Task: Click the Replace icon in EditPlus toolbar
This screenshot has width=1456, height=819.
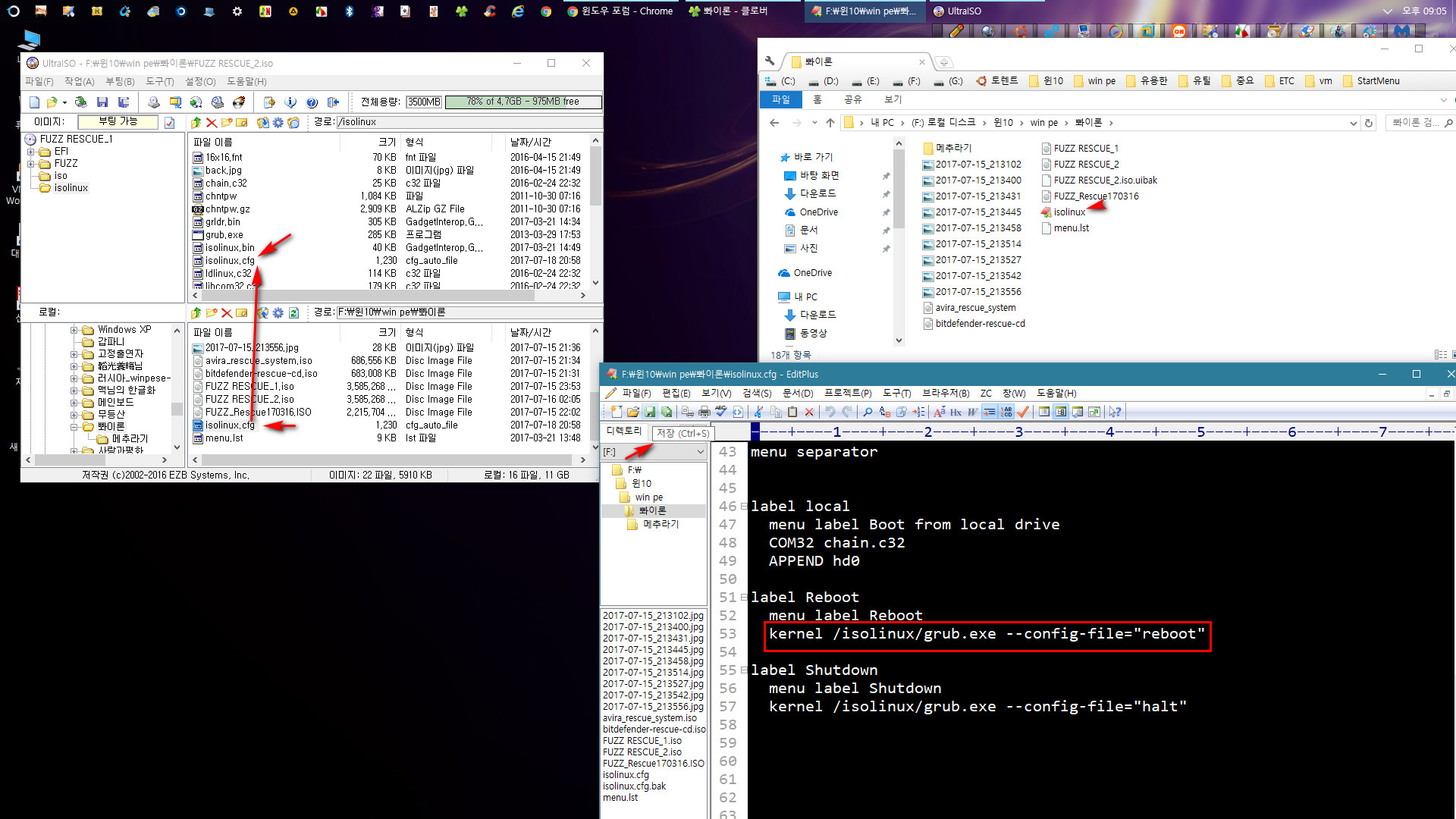Action: click(884, 412)
